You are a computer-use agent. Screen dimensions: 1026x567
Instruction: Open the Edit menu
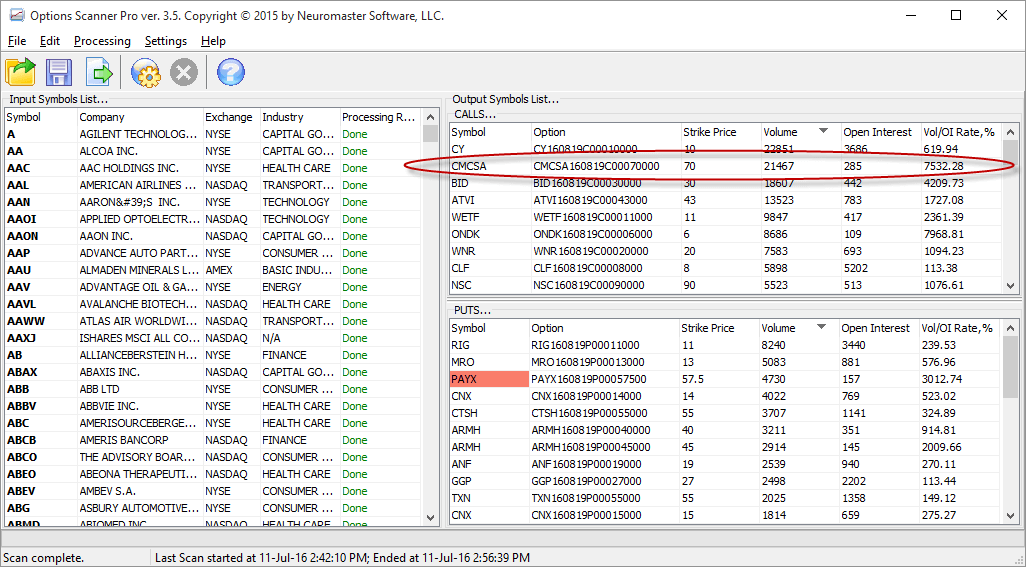(50, 41)
